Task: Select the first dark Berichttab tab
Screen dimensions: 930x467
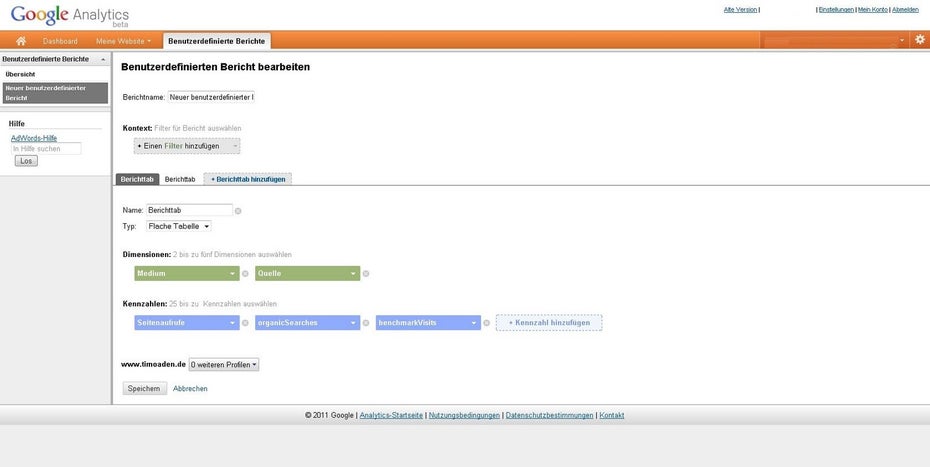Action: click(137, 179)
